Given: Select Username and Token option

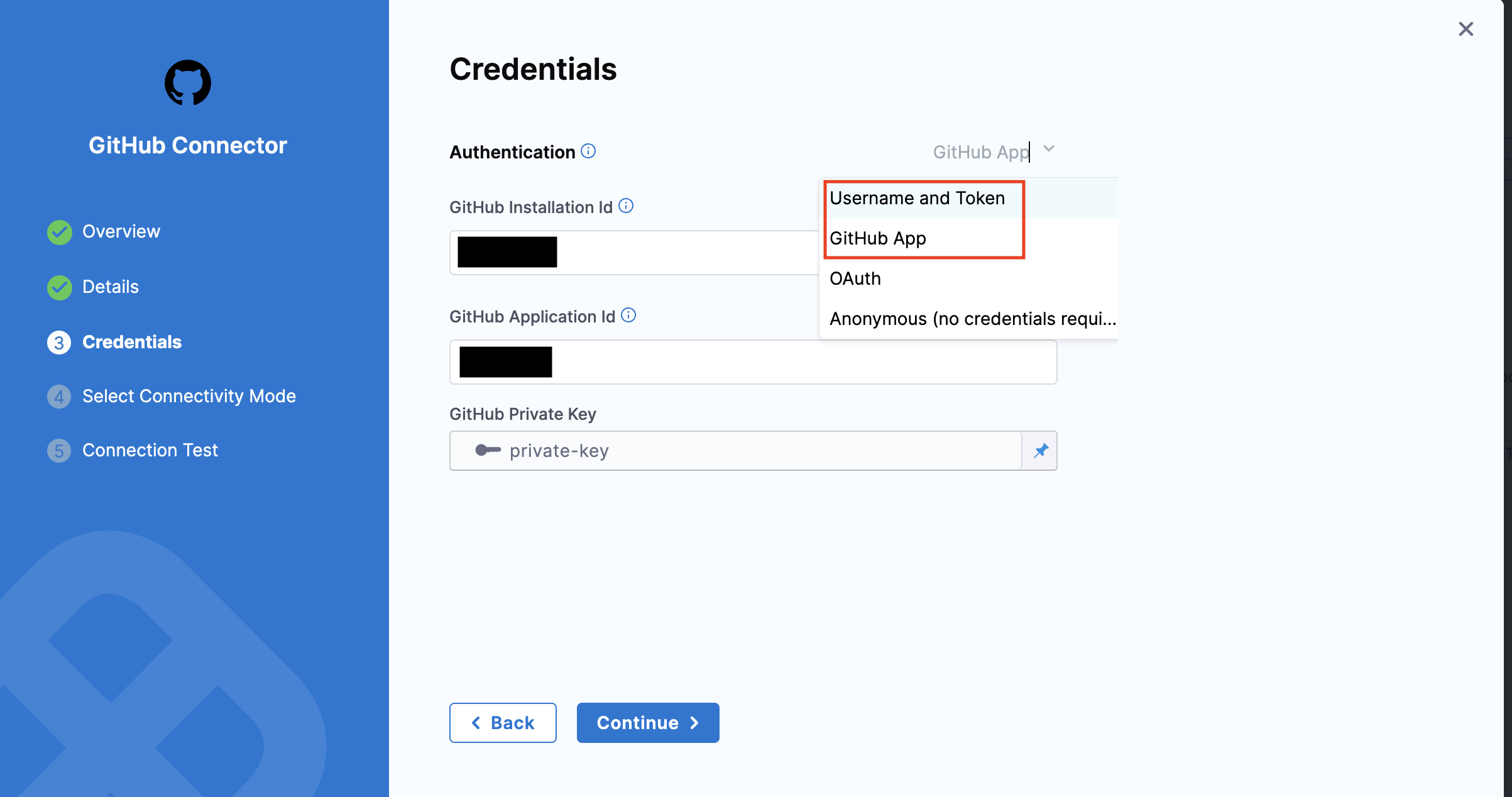Looking at the screenshot, I should pos(917,199).
